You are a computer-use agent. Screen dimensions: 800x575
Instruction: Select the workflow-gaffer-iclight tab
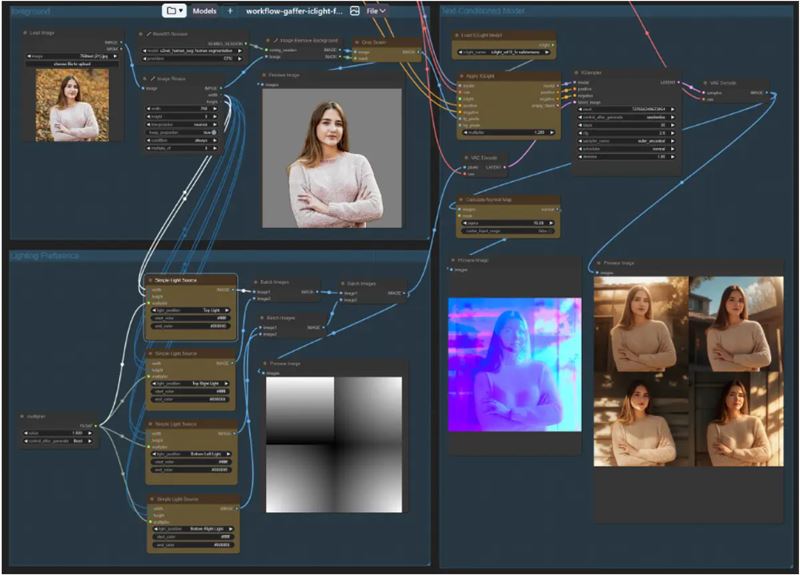click(x=294, y=11)
